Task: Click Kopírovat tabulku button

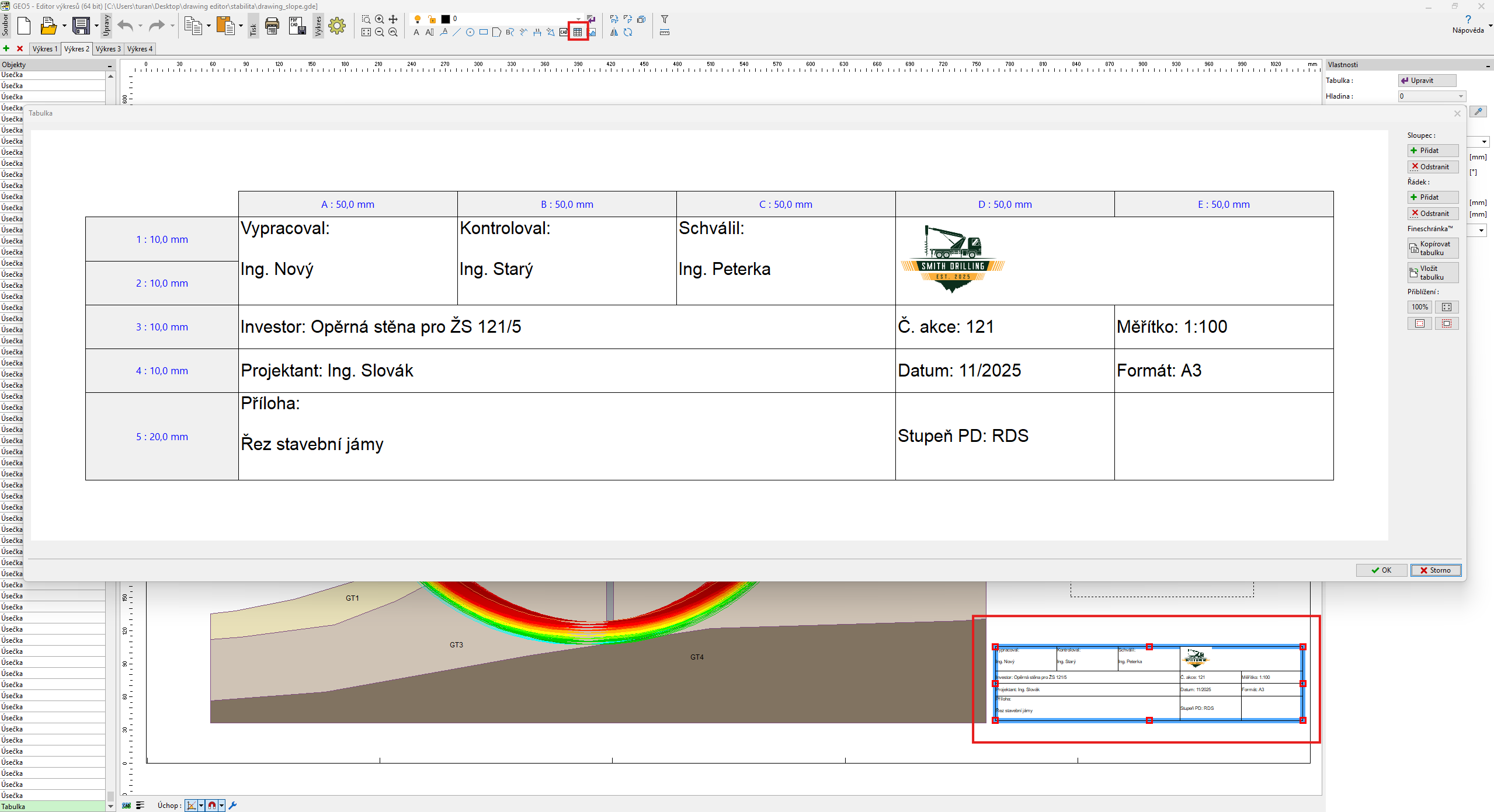Action: 1433,248
